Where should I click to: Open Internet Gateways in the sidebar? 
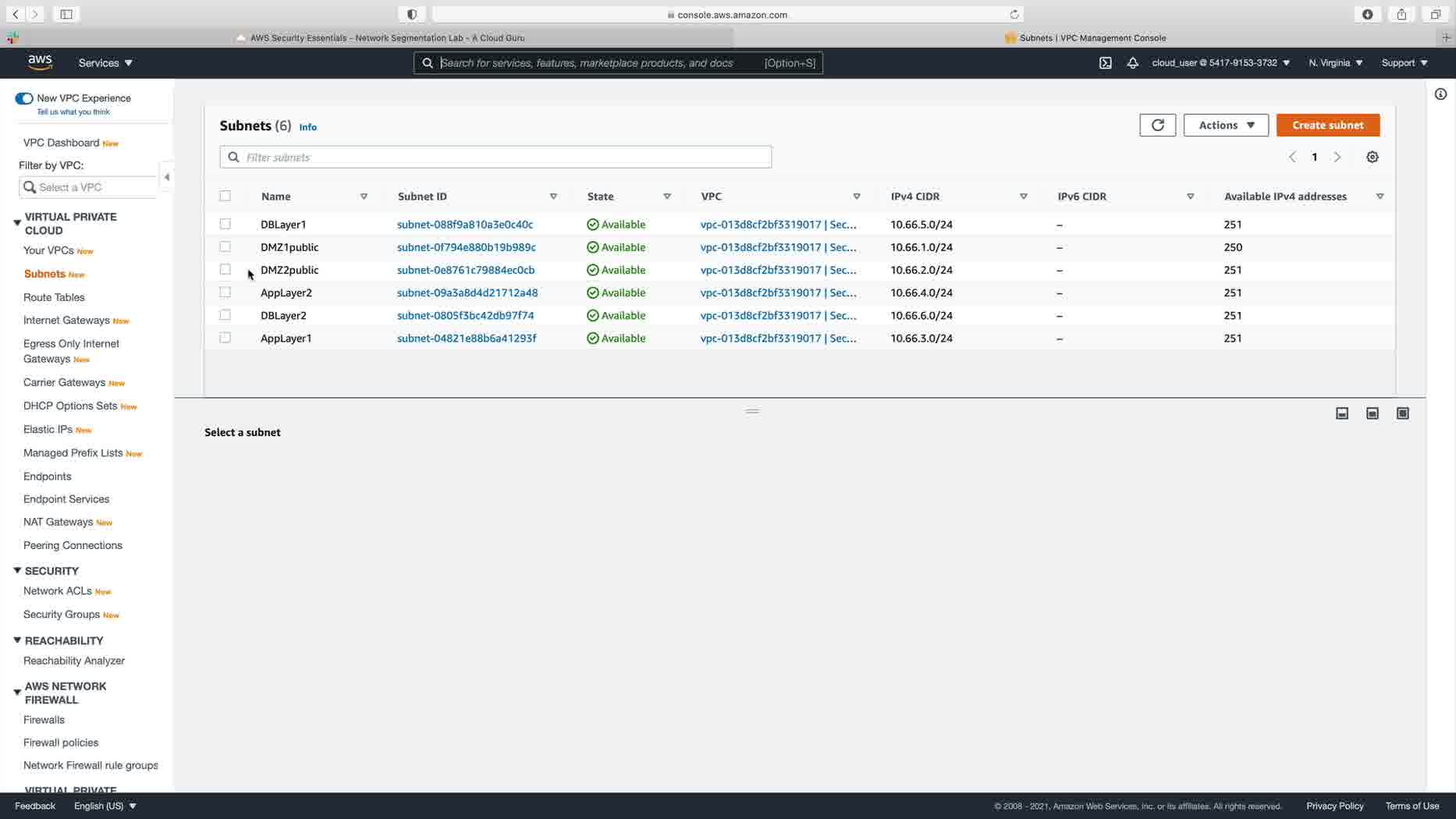tap(66, 321)
